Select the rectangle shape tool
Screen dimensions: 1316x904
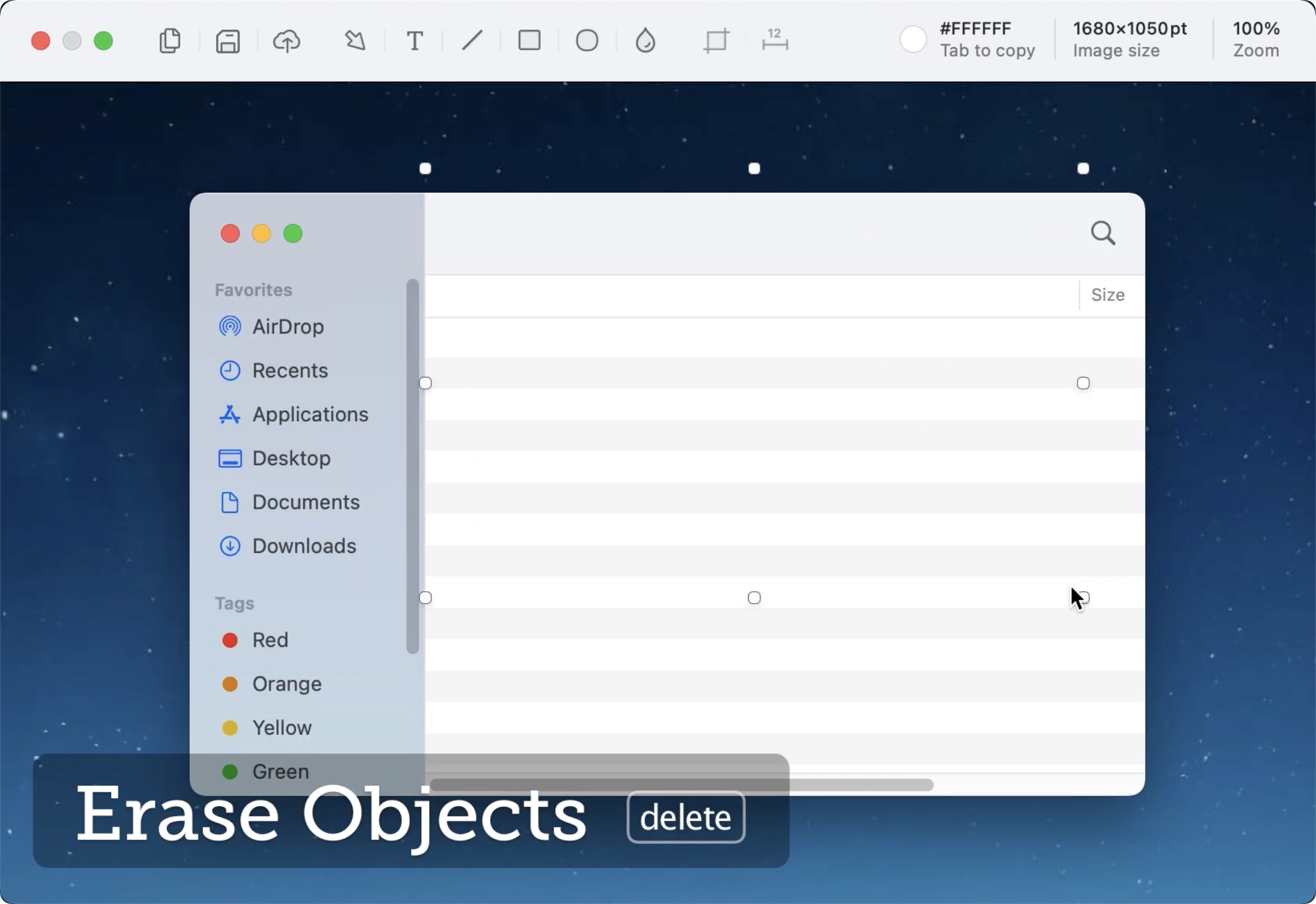click(x=529, y=40)
